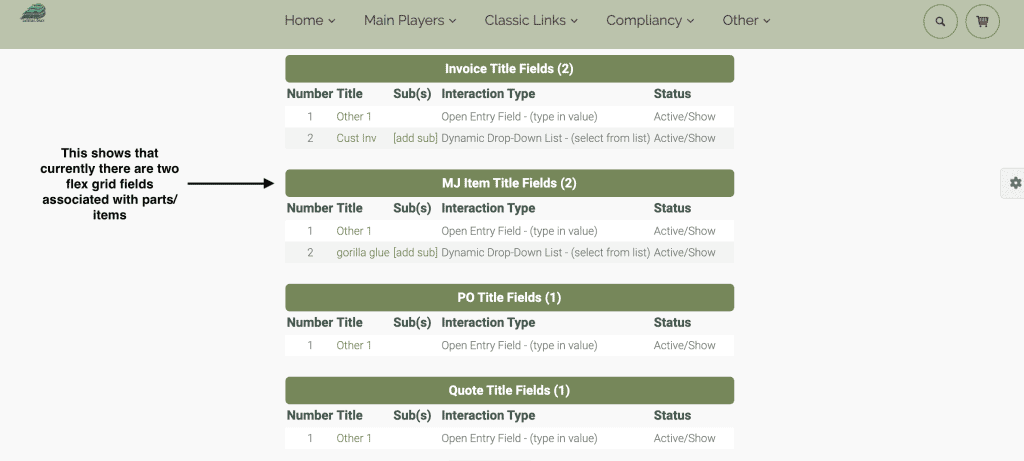Screen dimensions: 1024x461
Task: Click the Quote Title Fields (1) header
Action: click(x=509, y=390)
